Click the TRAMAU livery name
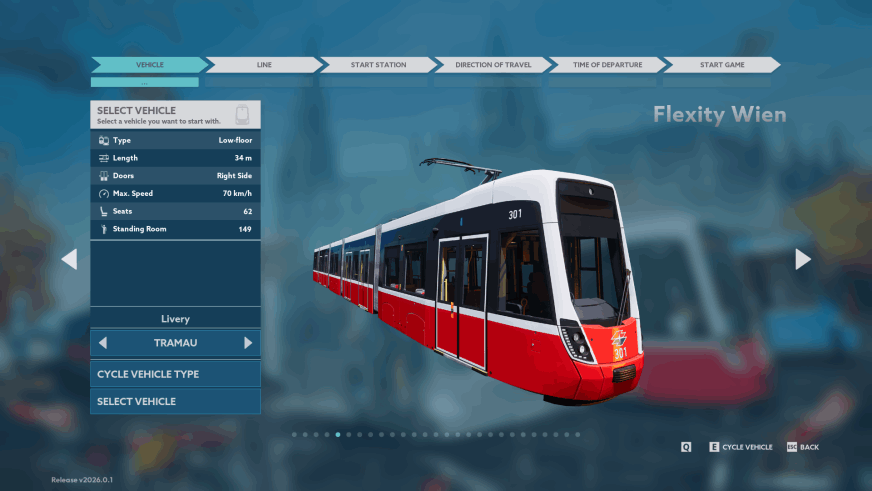The height and width of the screenshot is (491, 872). click(175, 343)
